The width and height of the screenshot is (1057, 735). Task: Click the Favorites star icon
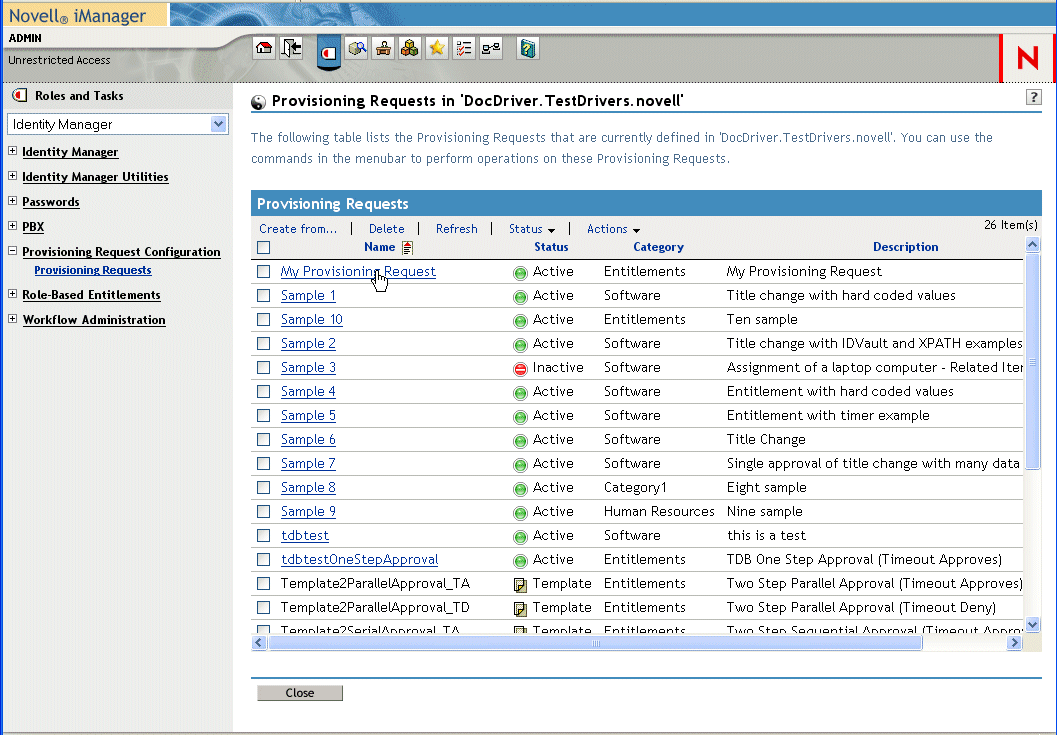coord(436,48)
